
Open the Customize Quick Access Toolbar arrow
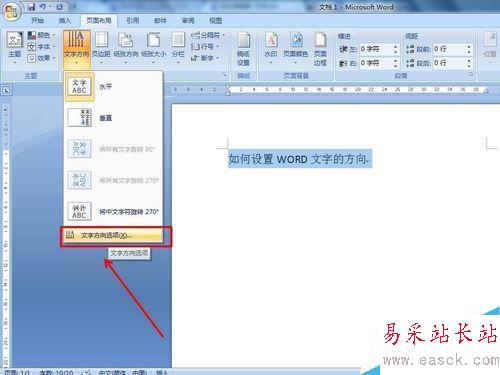click(x=75, y=6)
